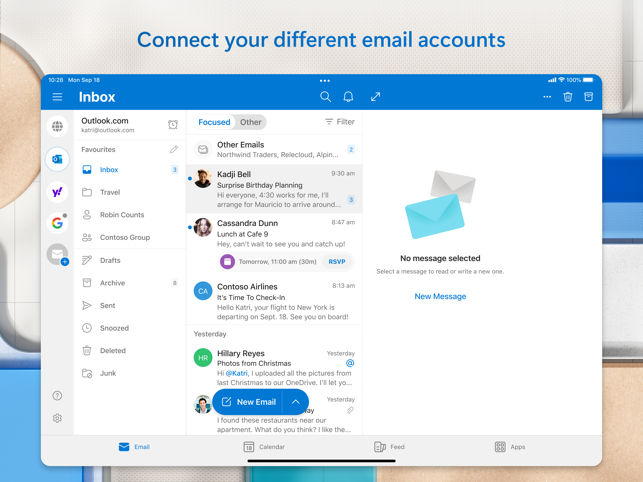Click the @Katri mention link
The image size is (643, 482).
237,373
